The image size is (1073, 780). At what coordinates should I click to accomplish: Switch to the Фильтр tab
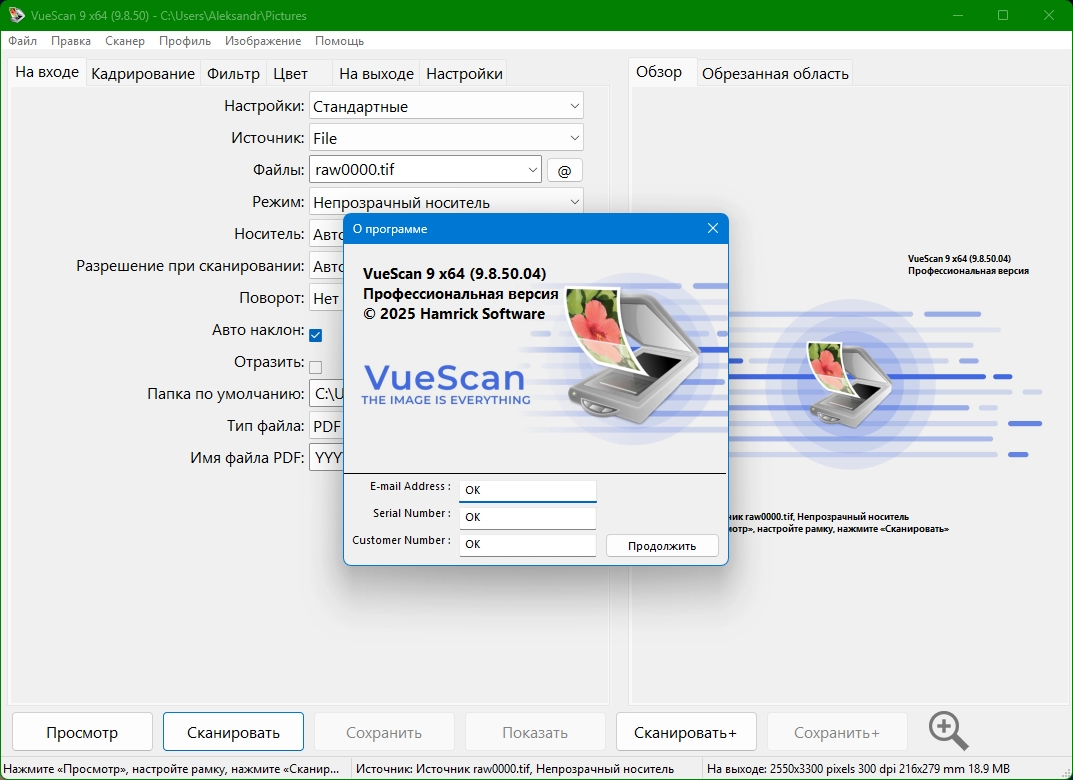233,73
